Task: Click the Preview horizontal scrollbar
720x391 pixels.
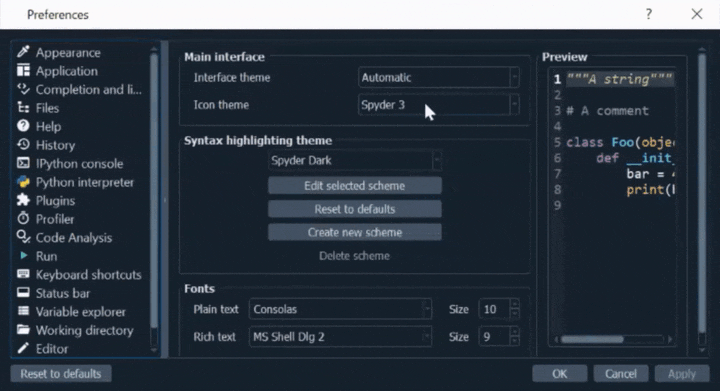Action: [613, 339]
